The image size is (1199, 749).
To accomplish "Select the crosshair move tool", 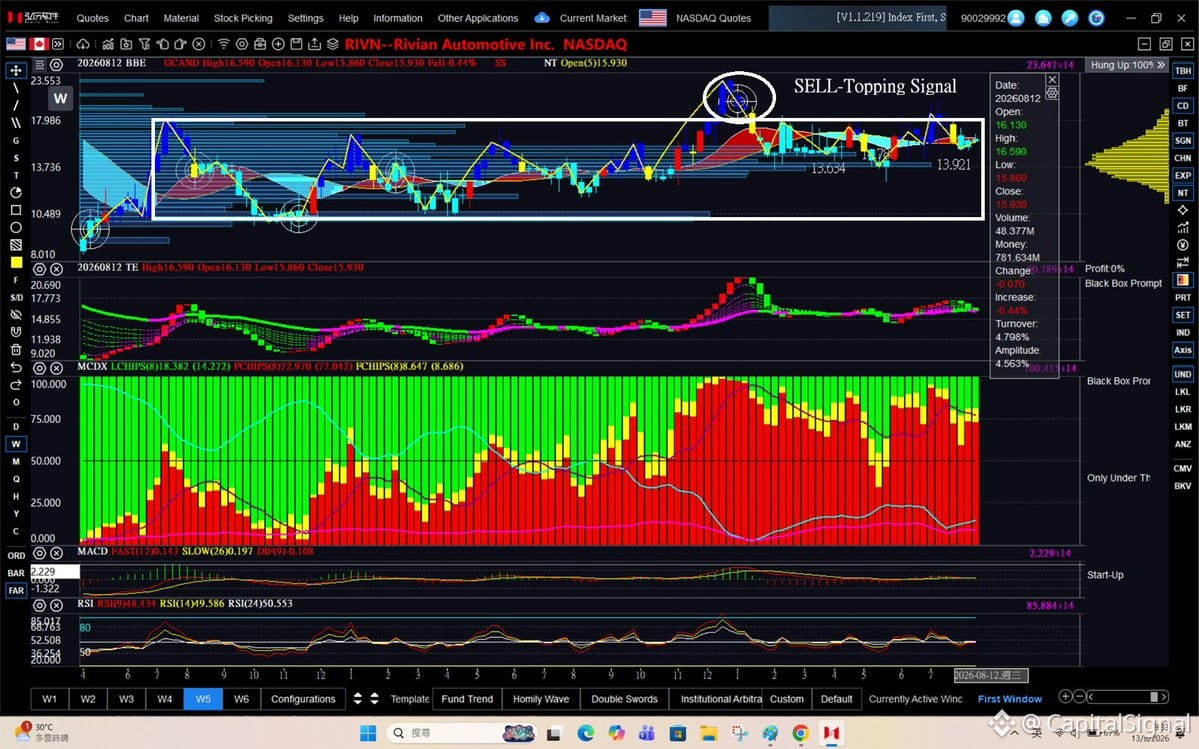I will click(15, 70).
